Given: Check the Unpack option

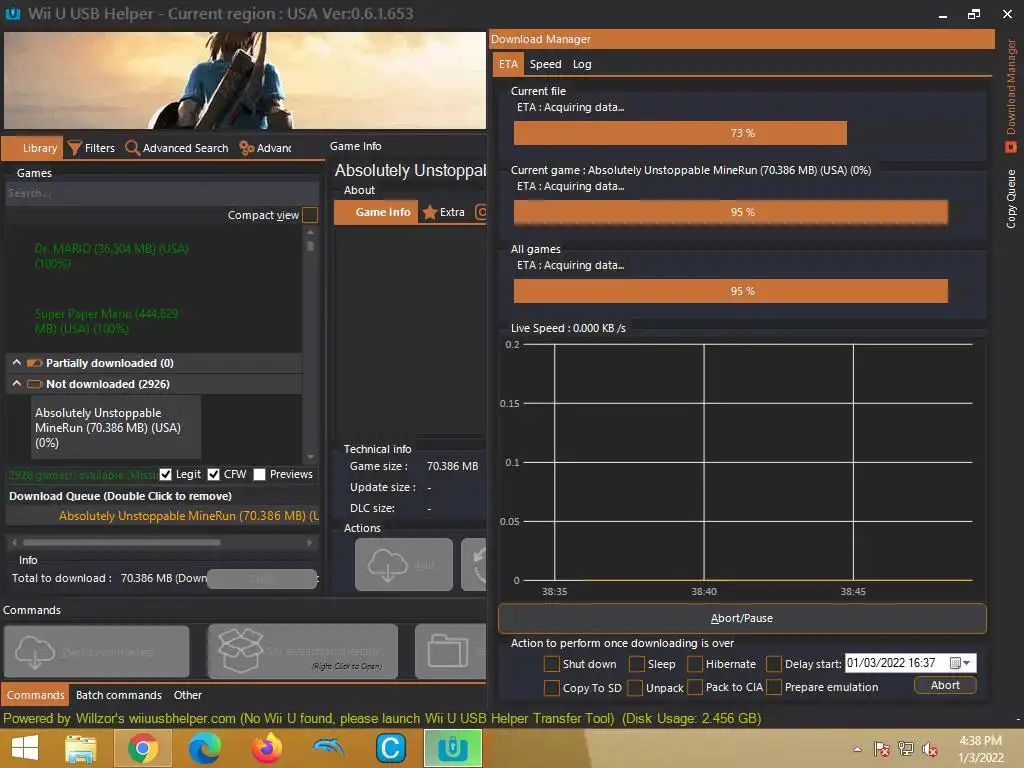Looking at the screenshot, I should coord(635,688).
